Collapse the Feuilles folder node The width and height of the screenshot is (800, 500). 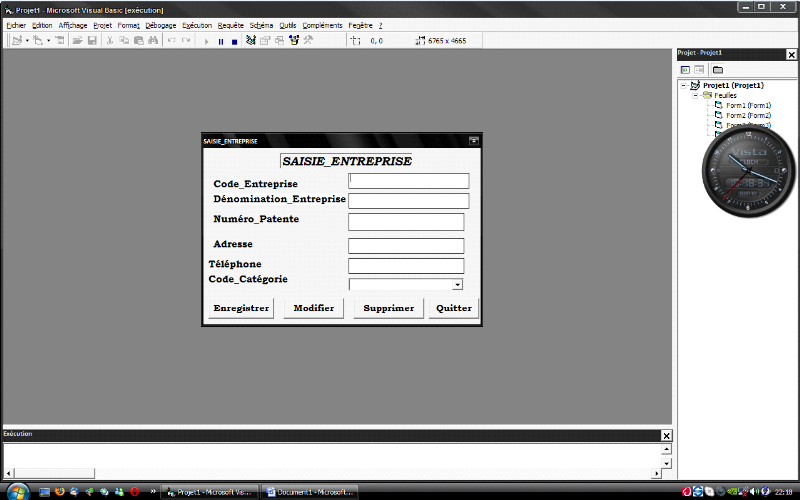click(695, 96)
